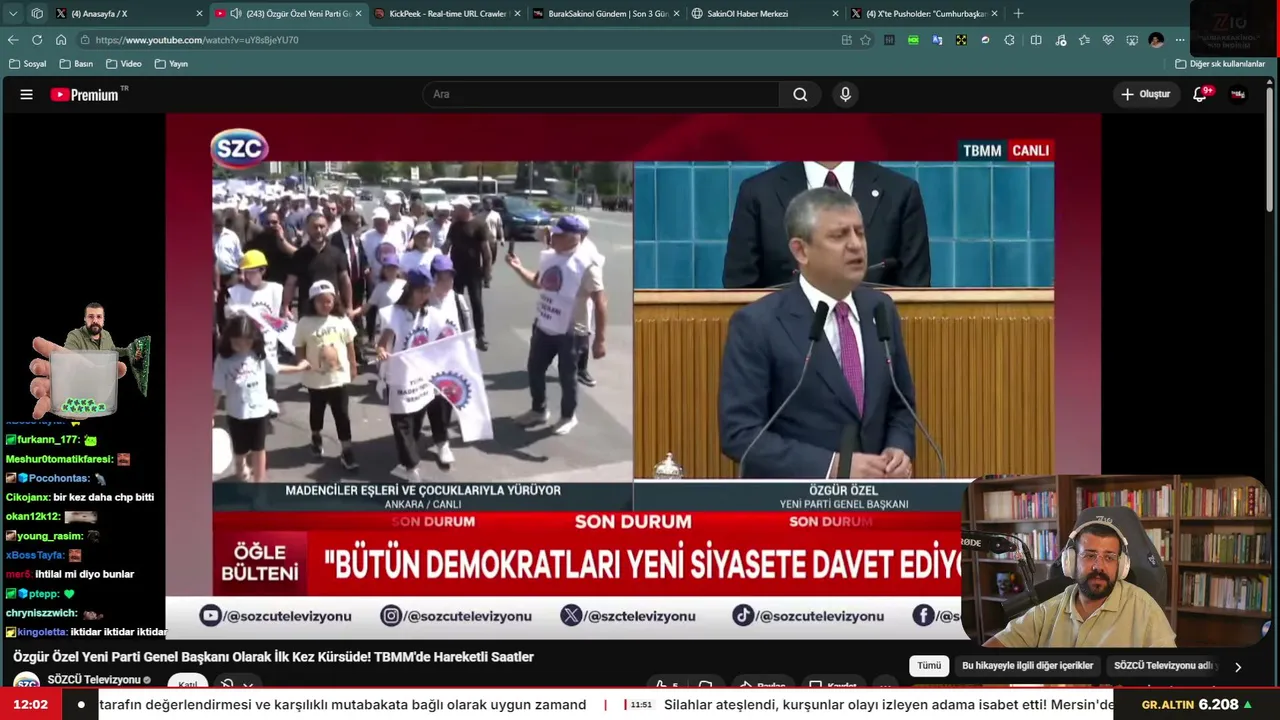Open a new browser tab

tap(1018, 14)
